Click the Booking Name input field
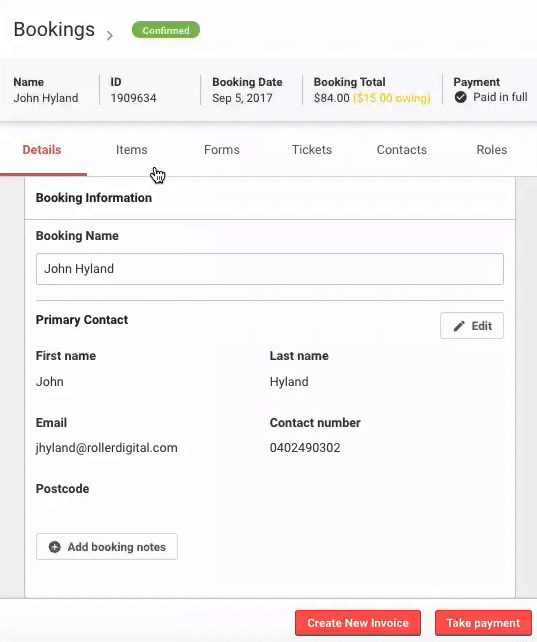 [270, 269]
